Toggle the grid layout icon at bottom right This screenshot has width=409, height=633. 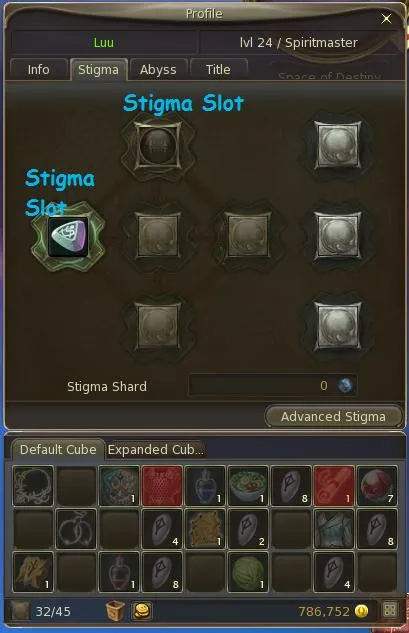[390, 610]
